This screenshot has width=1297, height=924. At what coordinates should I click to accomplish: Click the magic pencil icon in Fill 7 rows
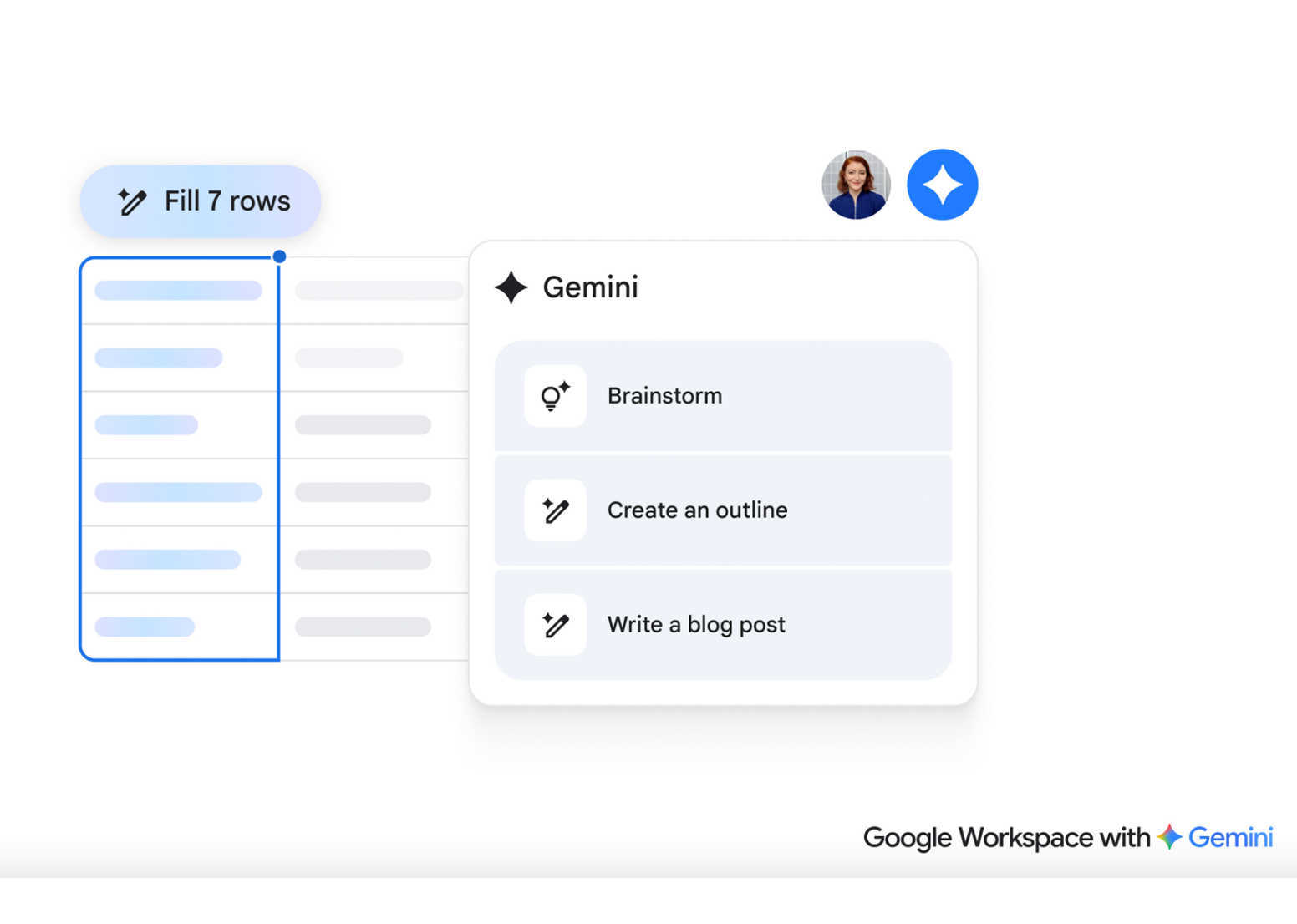click(x=132, y=201)
